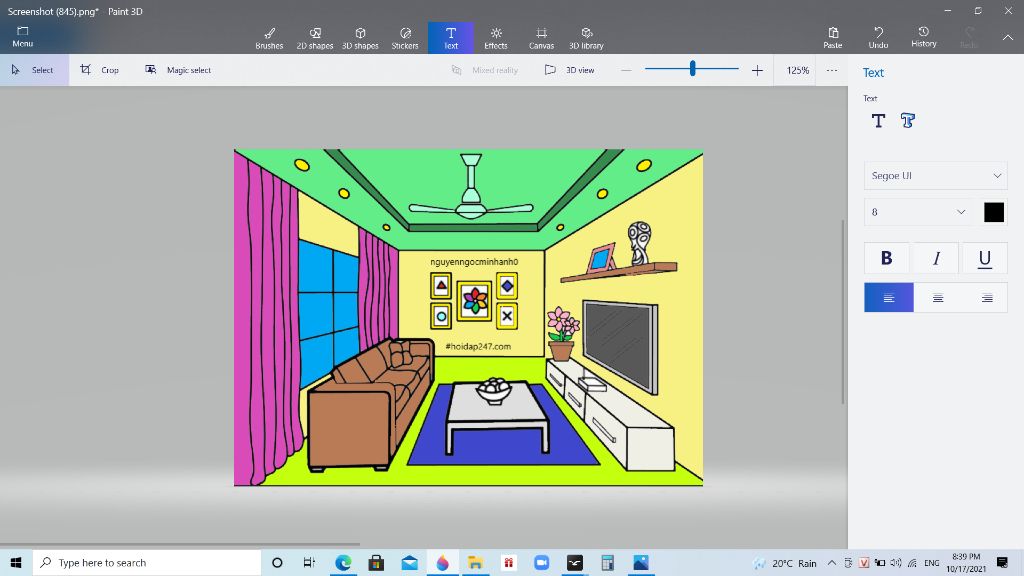Image resolution: width=1024 pixels, height=576 pixels.
Task: Open the Canvas tab
Action: click(x=541, y=38)
